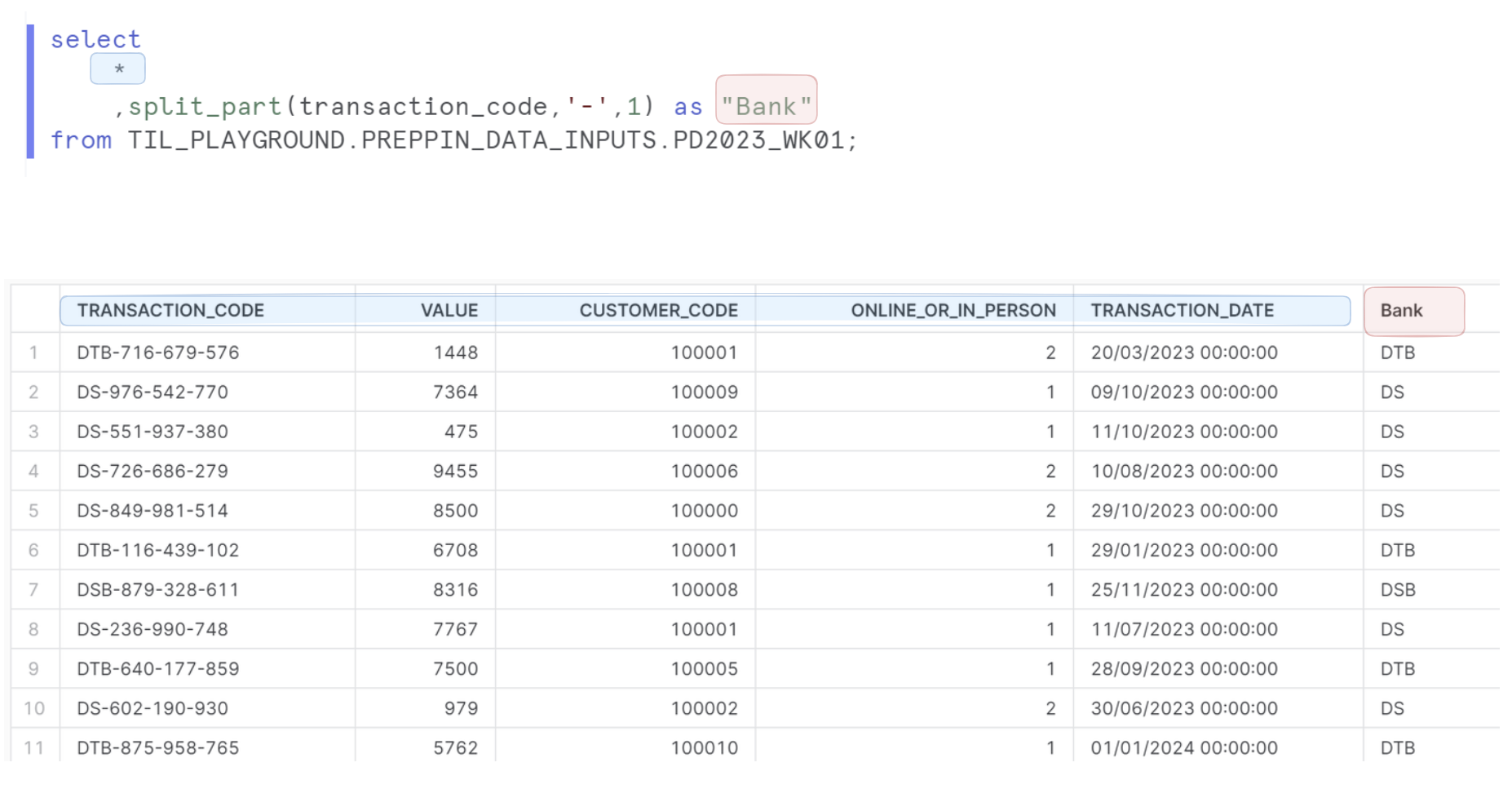The image size is (1512, 798).
Task: Place cursor on the split_part function
Action: (205, 107)
